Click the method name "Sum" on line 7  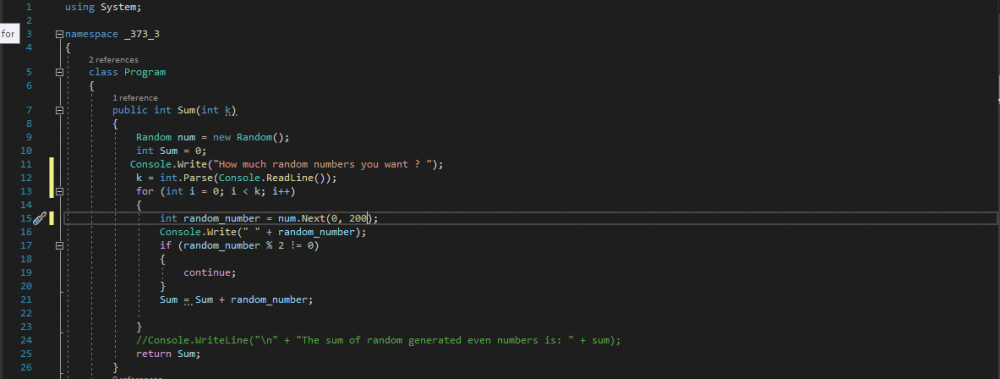tap(186, 110)
